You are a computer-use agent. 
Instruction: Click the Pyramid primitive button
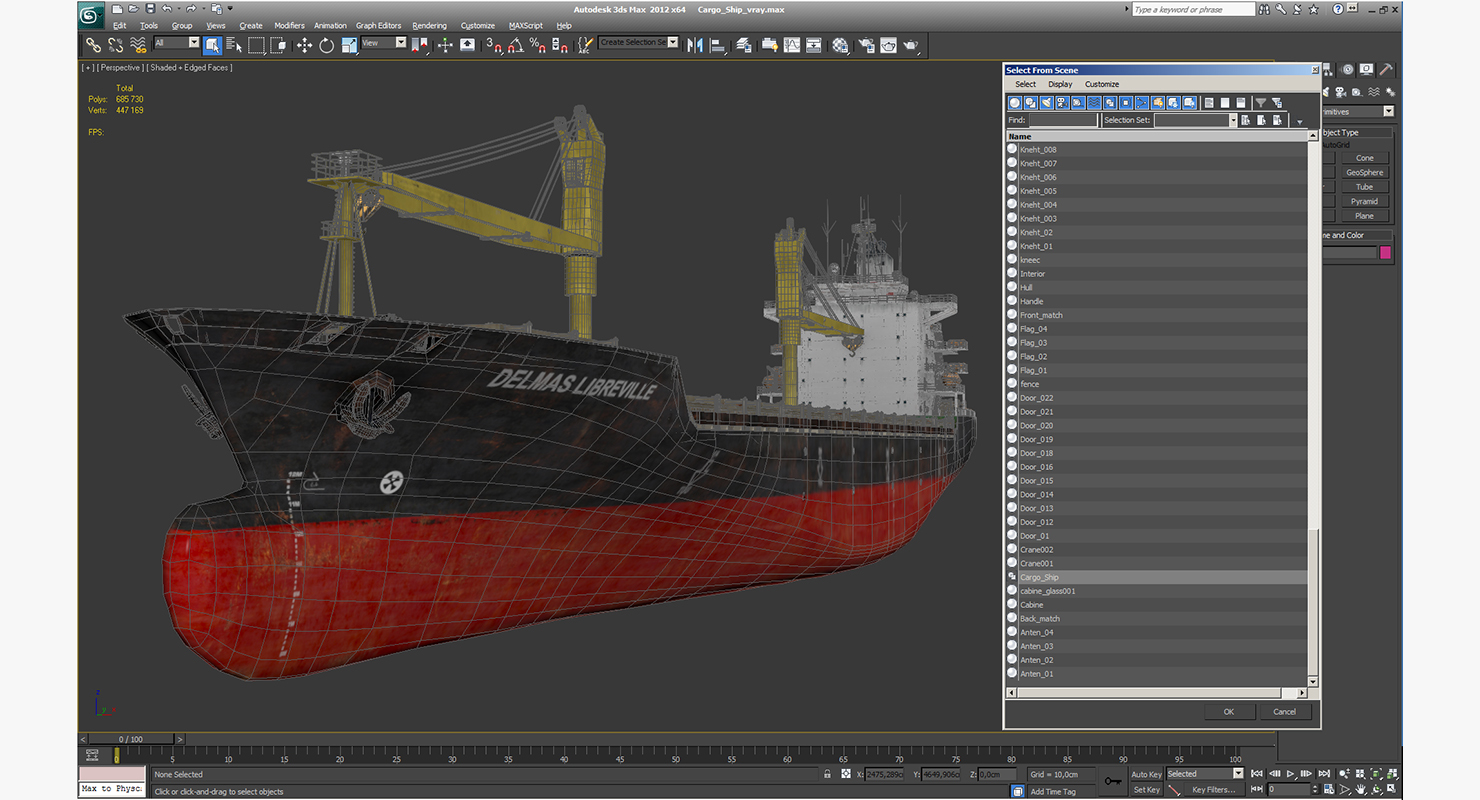coord(1364,201)
